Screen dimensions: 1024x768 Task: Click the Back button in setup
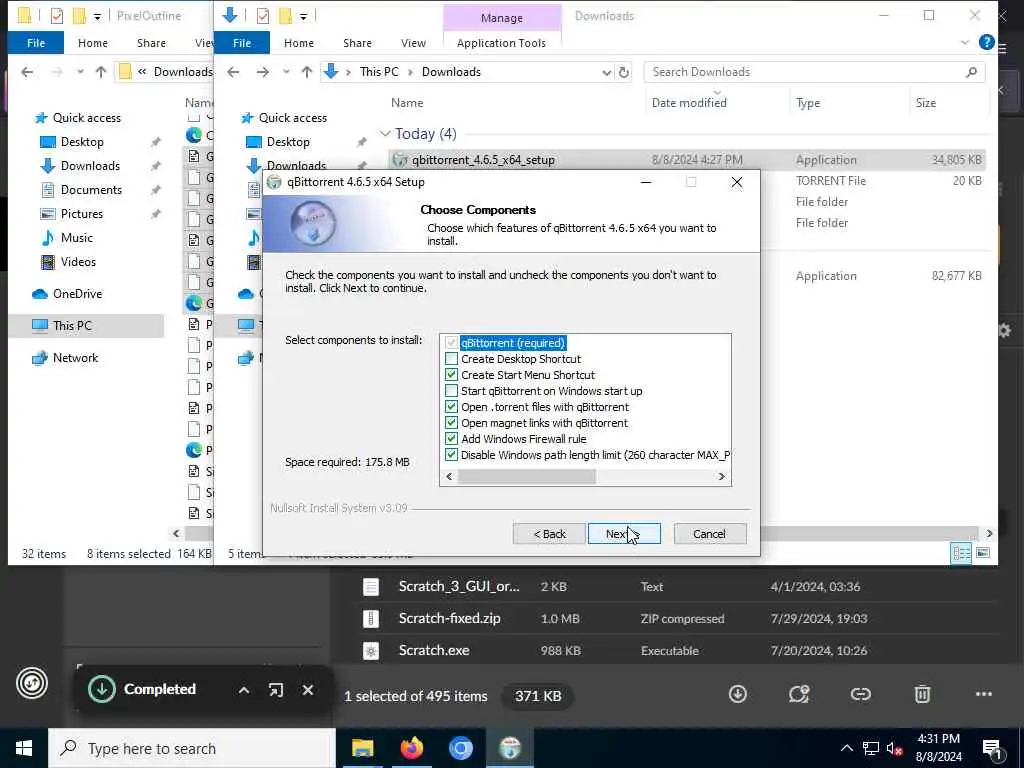(x=549, y=534)
